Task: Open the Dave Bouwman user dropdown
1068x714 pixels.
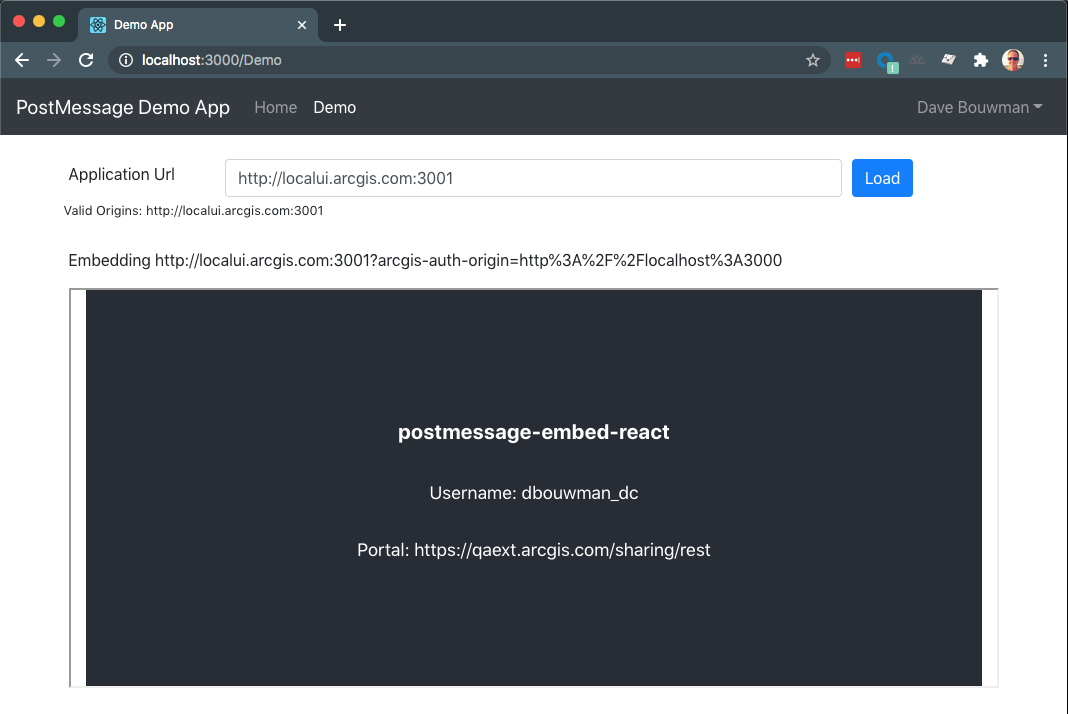Action: click(x=979, y=108)
